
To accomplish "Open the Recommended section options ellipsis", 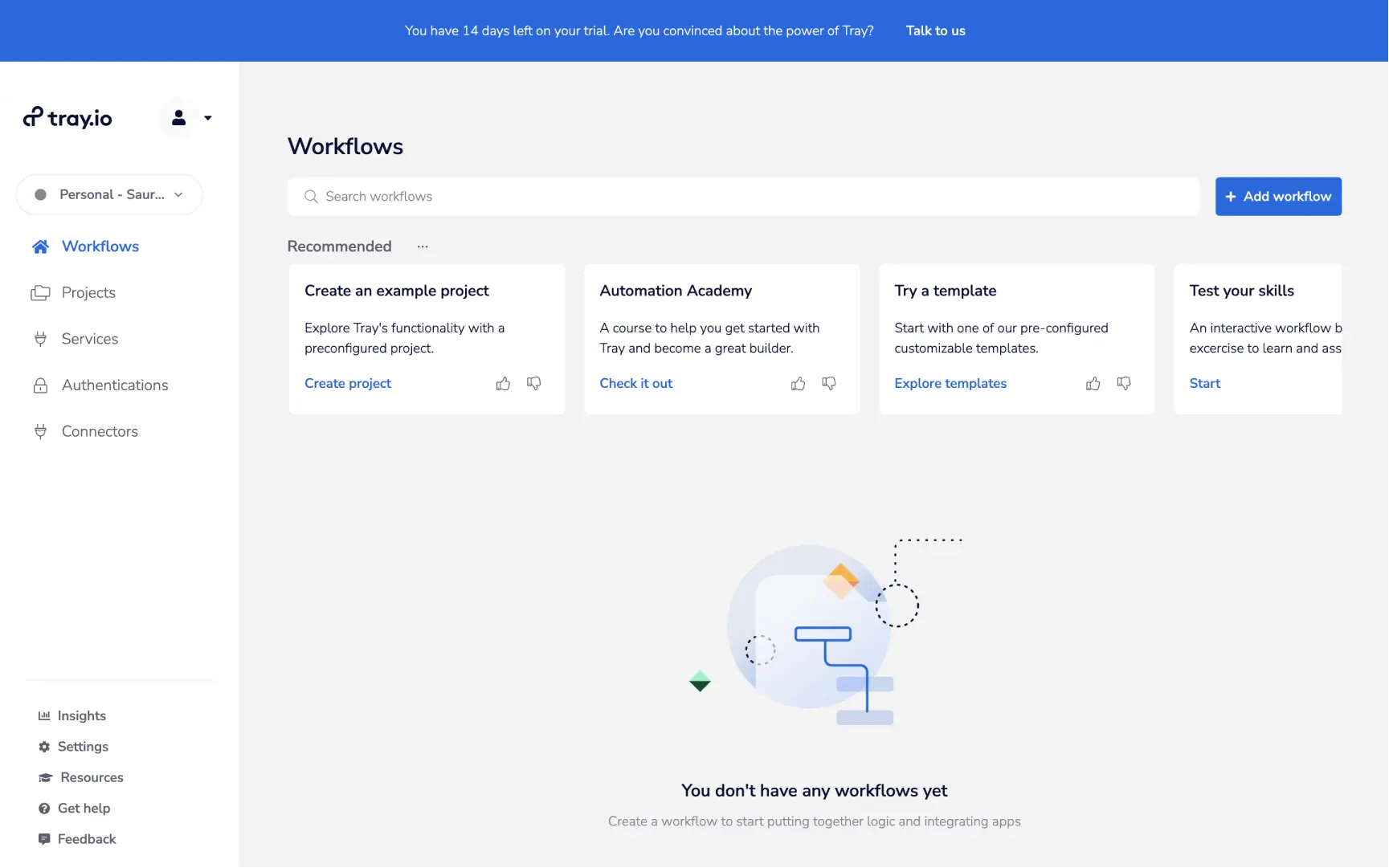I will pos(423,247).
